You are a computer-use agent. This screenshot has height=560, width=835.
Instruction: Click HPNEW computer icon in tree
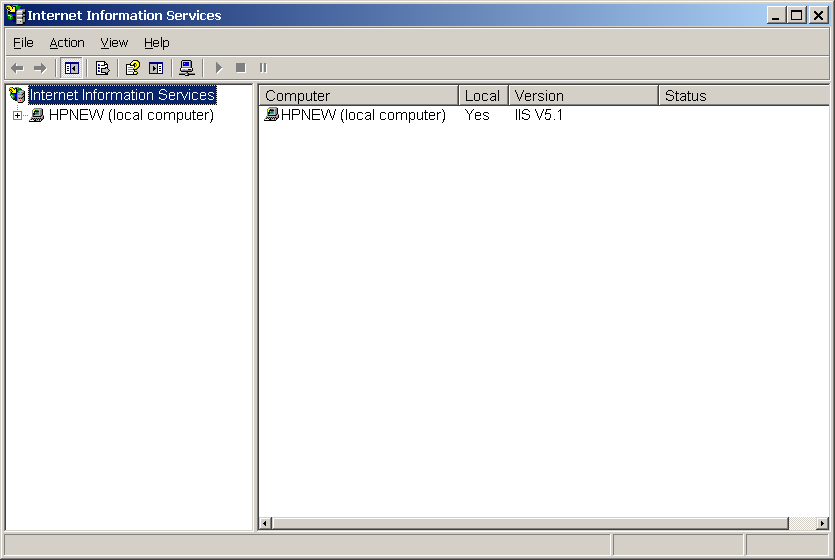pyautogui.click(x=37, y=115)
